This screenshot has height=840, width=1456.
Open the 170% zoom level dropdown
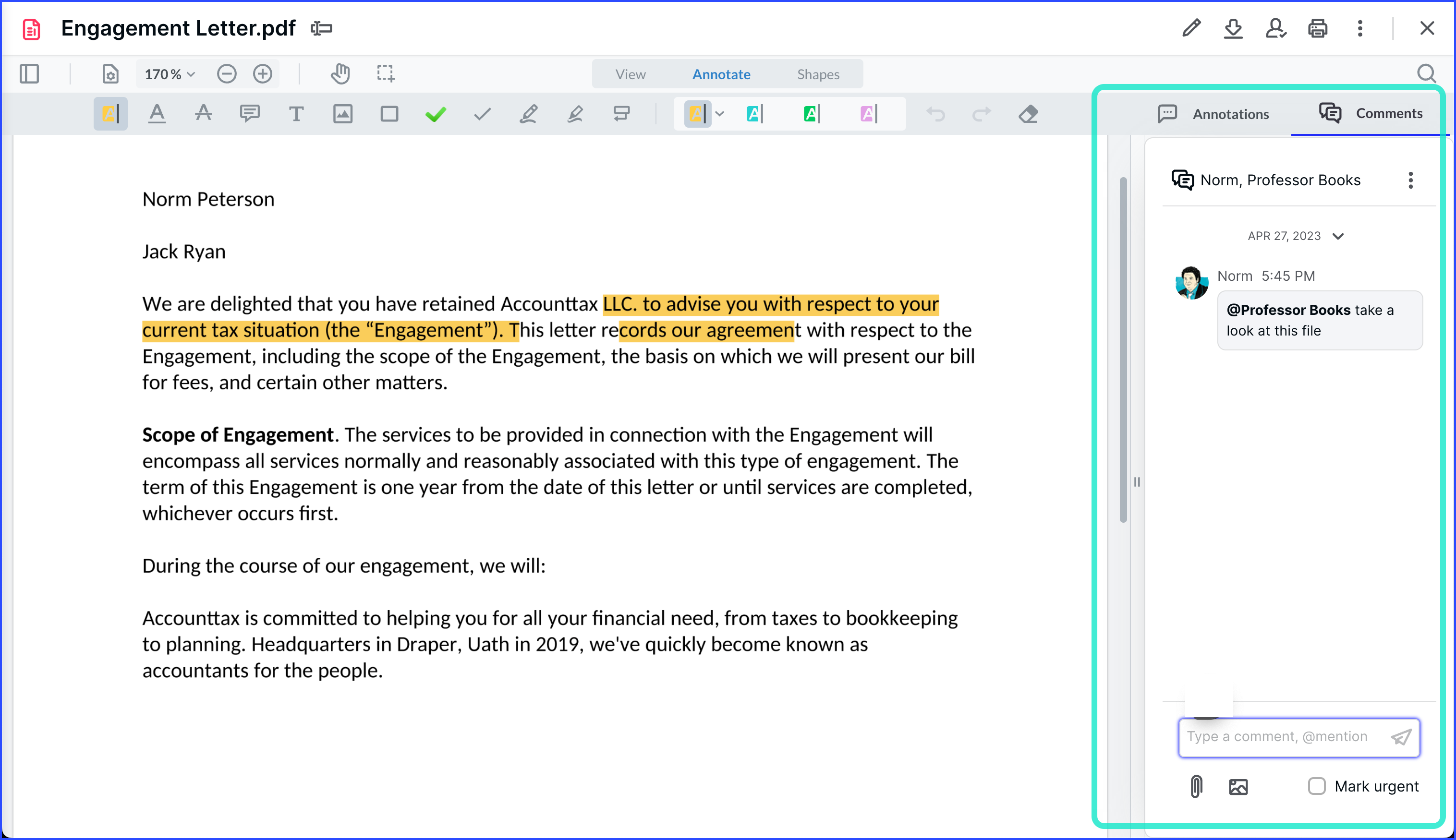[x=170, y=74]
